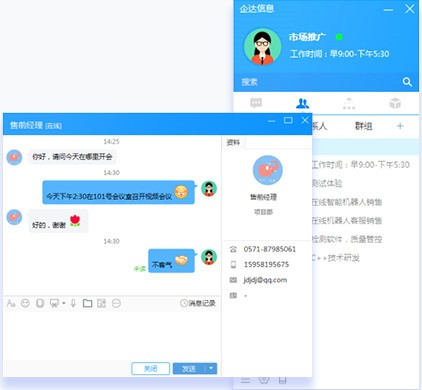The image size is (422, 390).
Task: Select the 资料 profile tab
Action: click(x=233, y=142)
